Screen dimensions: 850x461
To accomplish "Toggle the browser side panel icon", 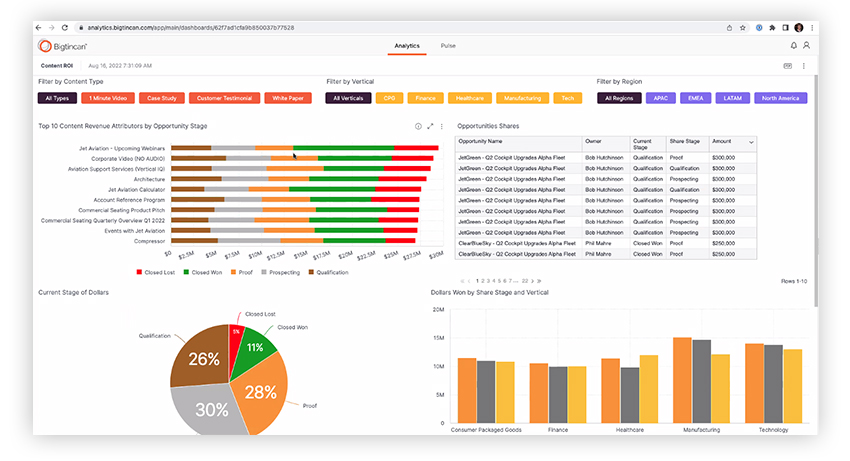I will 785,28.
